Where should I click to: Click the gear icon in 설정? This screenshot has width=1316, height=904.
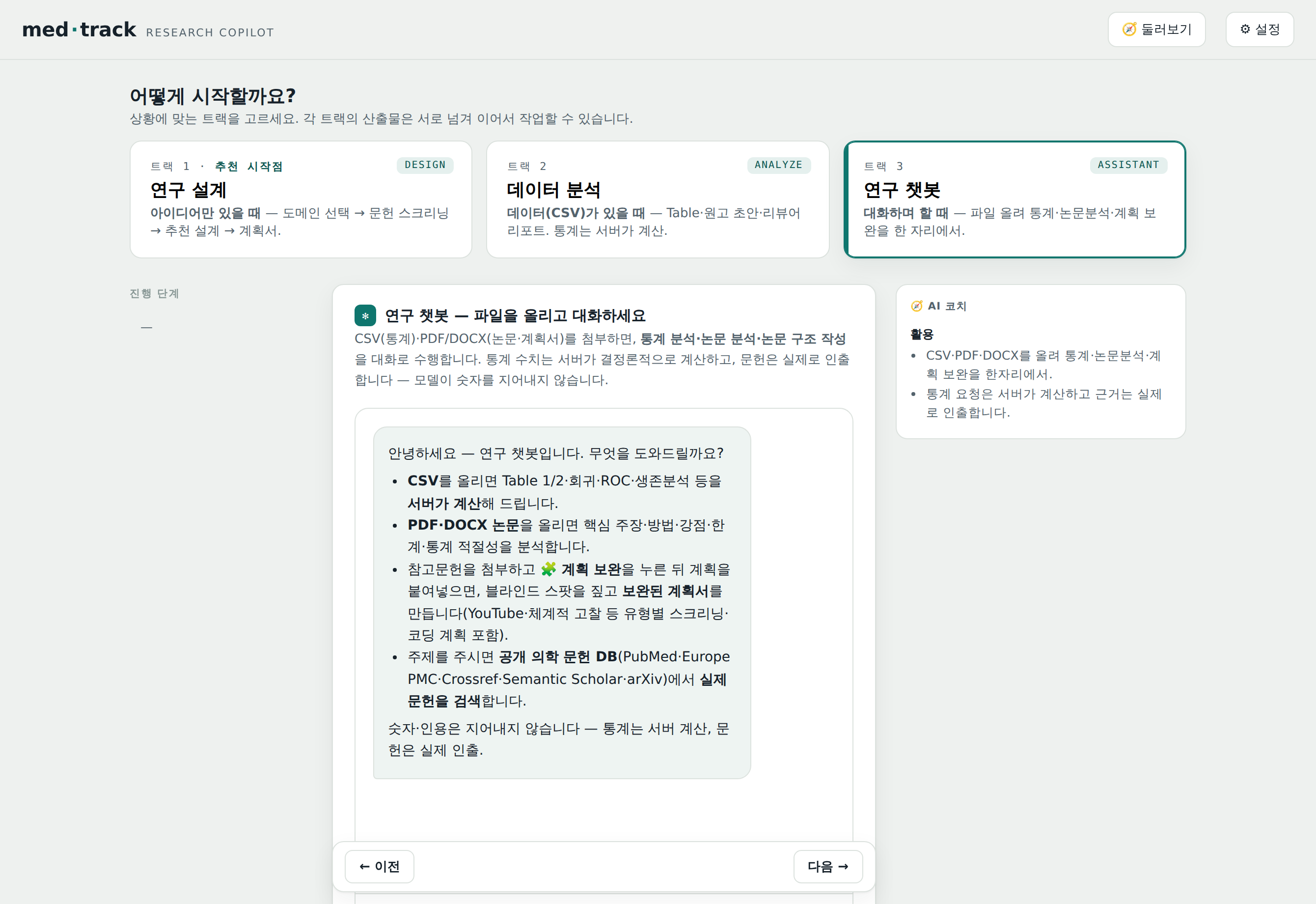coord(1245,29)
